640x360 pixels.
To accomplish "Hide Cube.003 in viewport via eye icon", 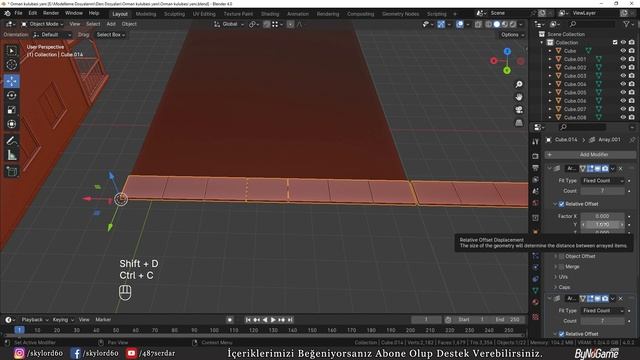I will click(623, 76).
